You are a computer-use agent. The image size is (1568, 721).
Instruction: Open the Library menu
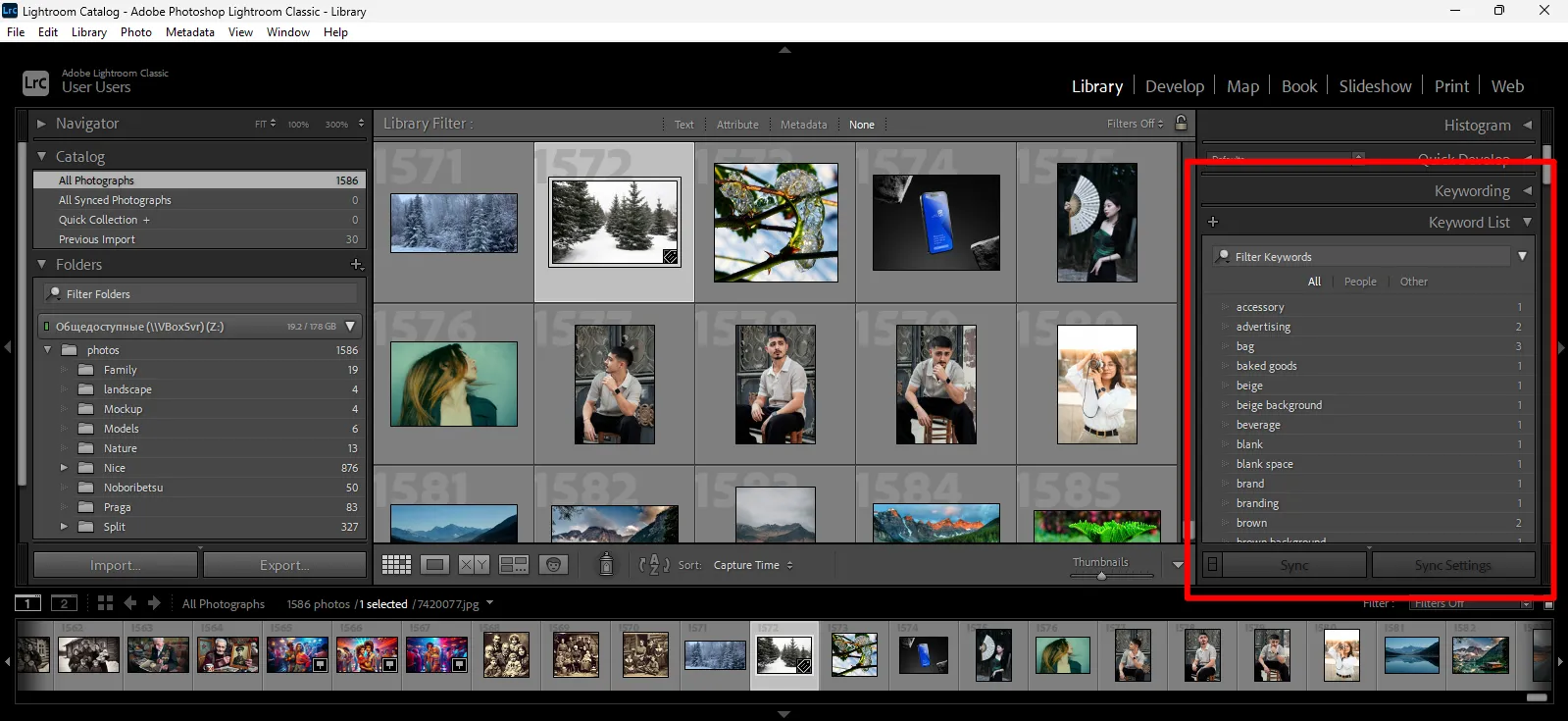coord(89,32)
